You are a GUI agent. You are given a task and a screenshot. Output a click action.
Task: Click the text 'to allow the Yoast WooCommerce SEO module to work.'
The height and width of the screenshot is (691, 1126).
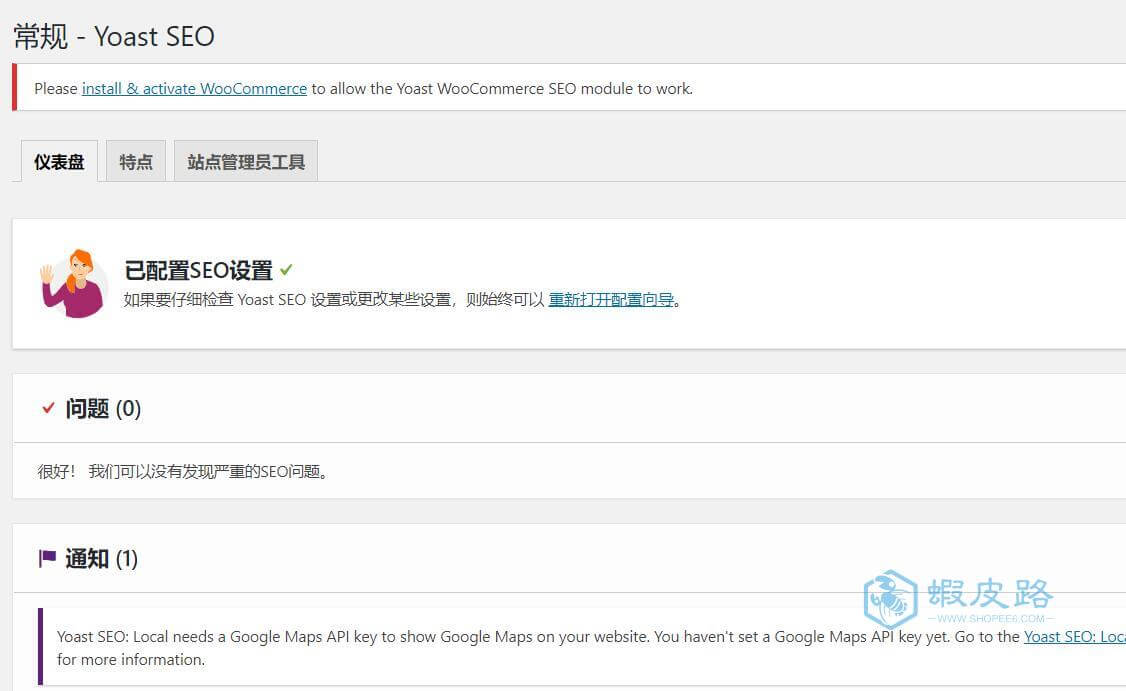coord(502,88)
